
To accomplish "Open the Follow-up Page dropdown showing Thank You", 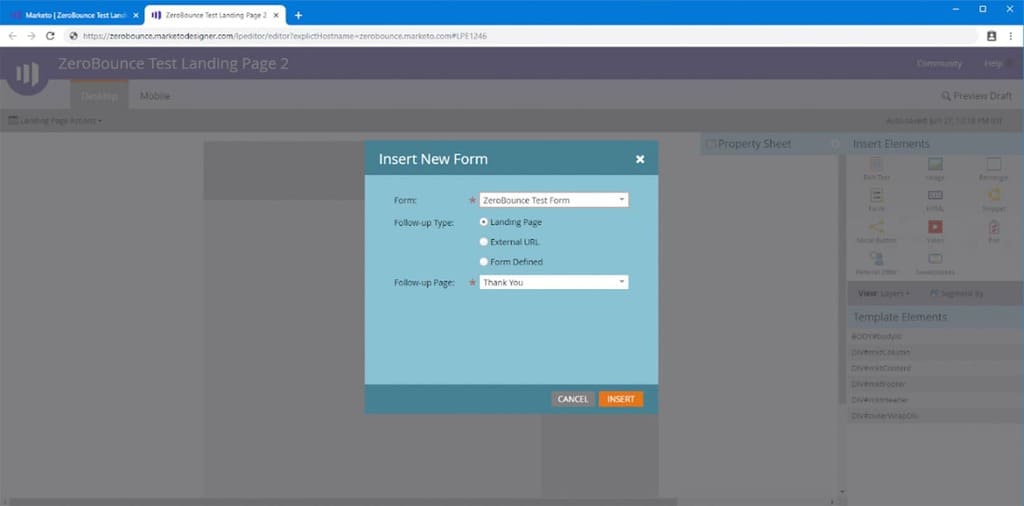I will (x=554, y=282).
